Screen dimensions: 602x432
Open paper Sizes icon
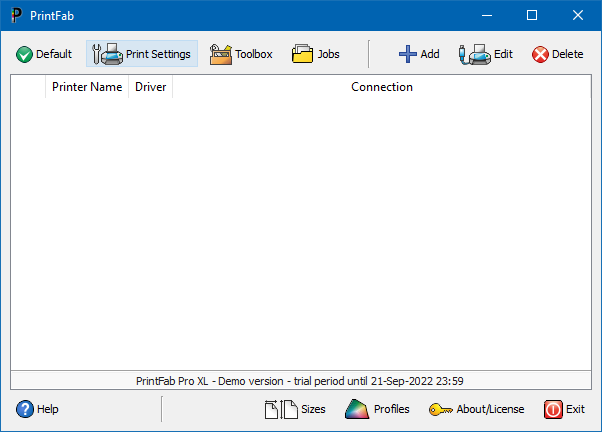pos(281,409)
